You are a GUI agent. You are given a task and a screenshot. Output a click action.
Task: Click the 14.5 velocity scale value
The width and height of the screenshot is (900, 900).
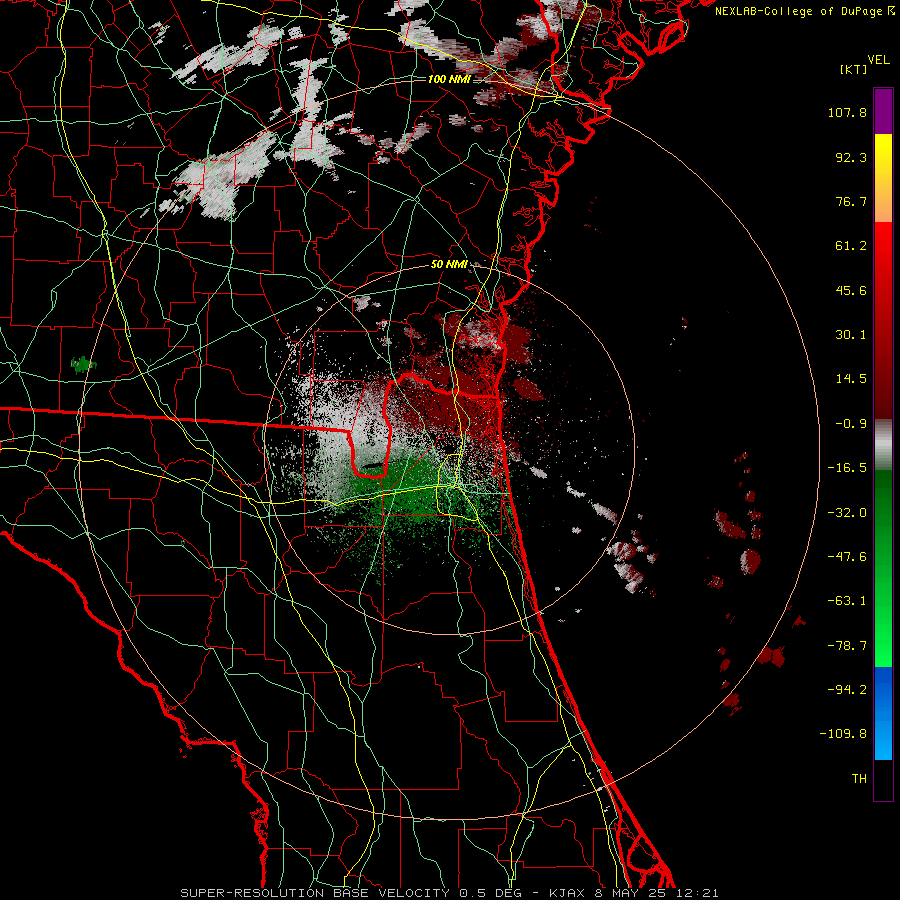tap(851, 379)
